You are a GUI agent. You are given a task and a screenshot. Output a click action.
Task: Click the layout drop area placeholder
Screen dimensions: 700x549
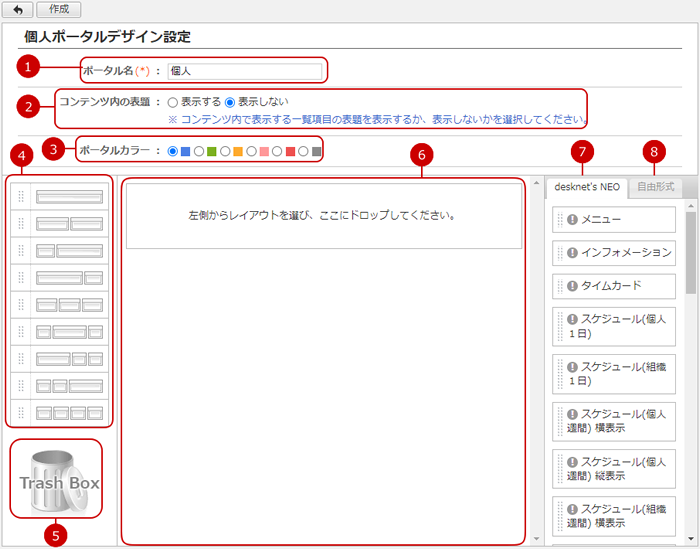click(324, 216)
